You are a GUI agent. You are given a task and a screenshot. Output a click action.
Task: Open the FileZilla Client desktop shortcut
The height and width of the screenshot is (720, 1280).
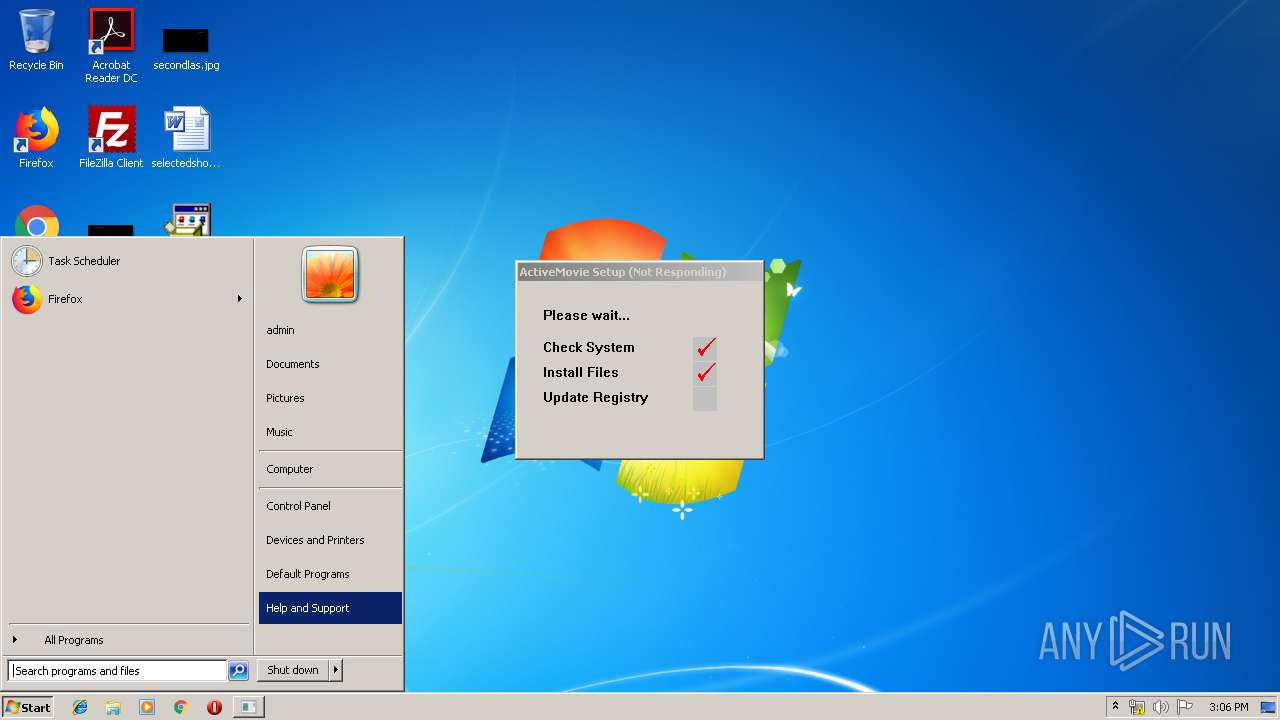tap(111, 138)
